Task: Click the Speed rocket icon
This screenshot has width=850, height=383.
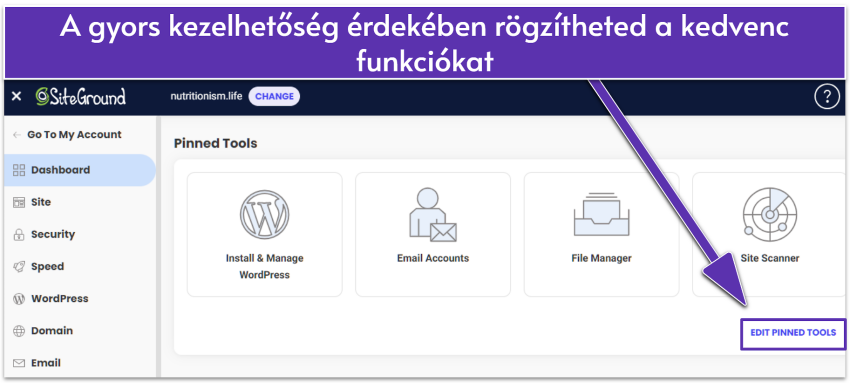Action: click(x=19, y=267)
